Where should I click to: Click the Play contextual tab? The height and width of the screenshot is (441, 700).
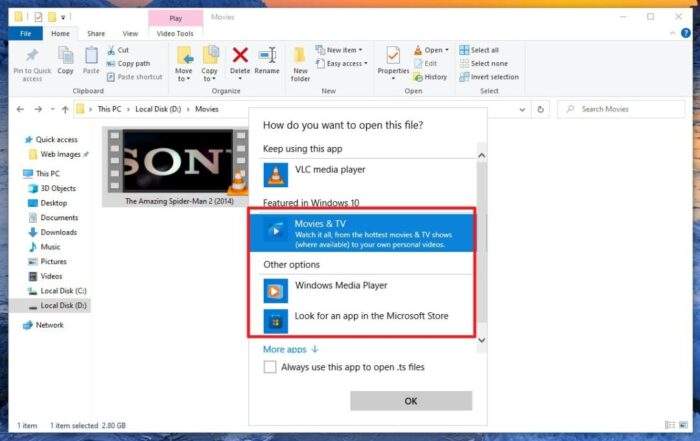tap(175, 18)
